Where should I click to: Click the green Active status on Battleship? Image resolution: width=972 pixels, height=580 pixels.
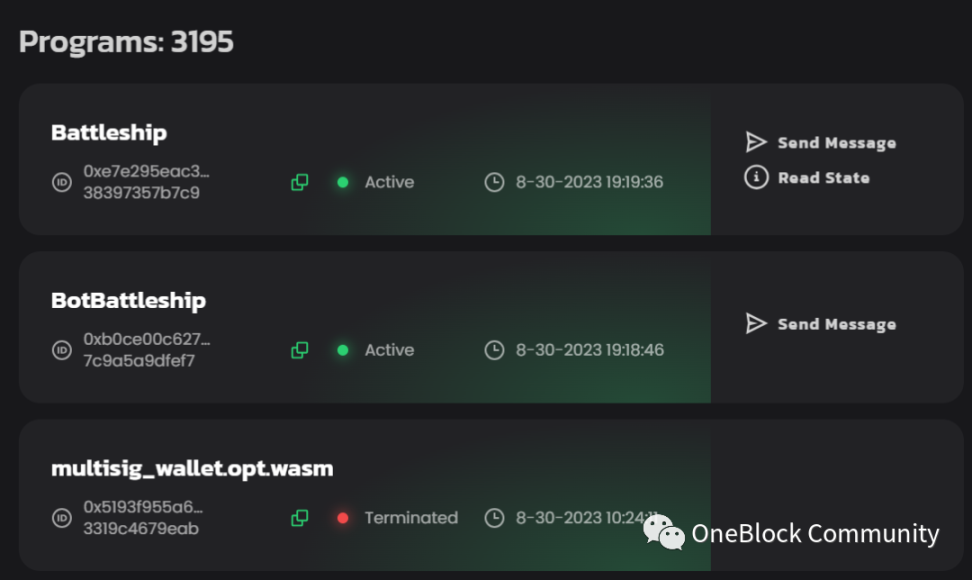pos(376,182)
